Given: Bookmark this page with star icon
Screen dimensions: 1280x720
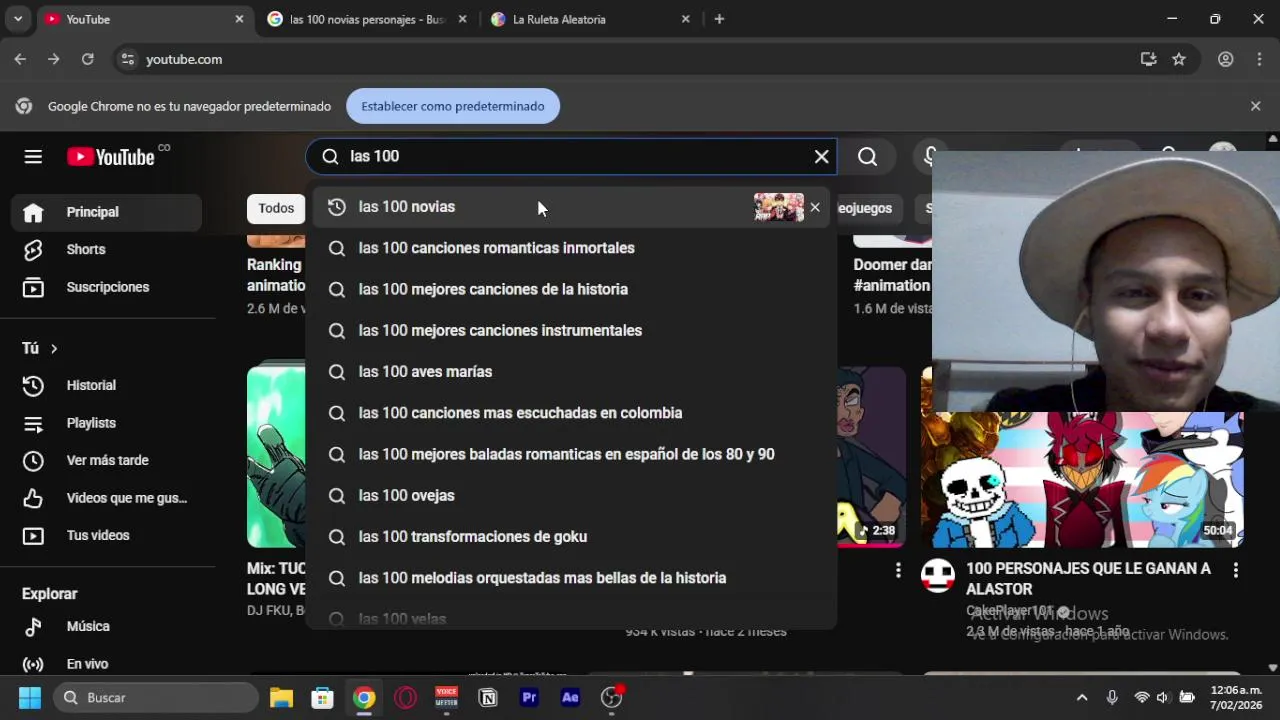Looking at the screenshot, I should (1179, 59).
